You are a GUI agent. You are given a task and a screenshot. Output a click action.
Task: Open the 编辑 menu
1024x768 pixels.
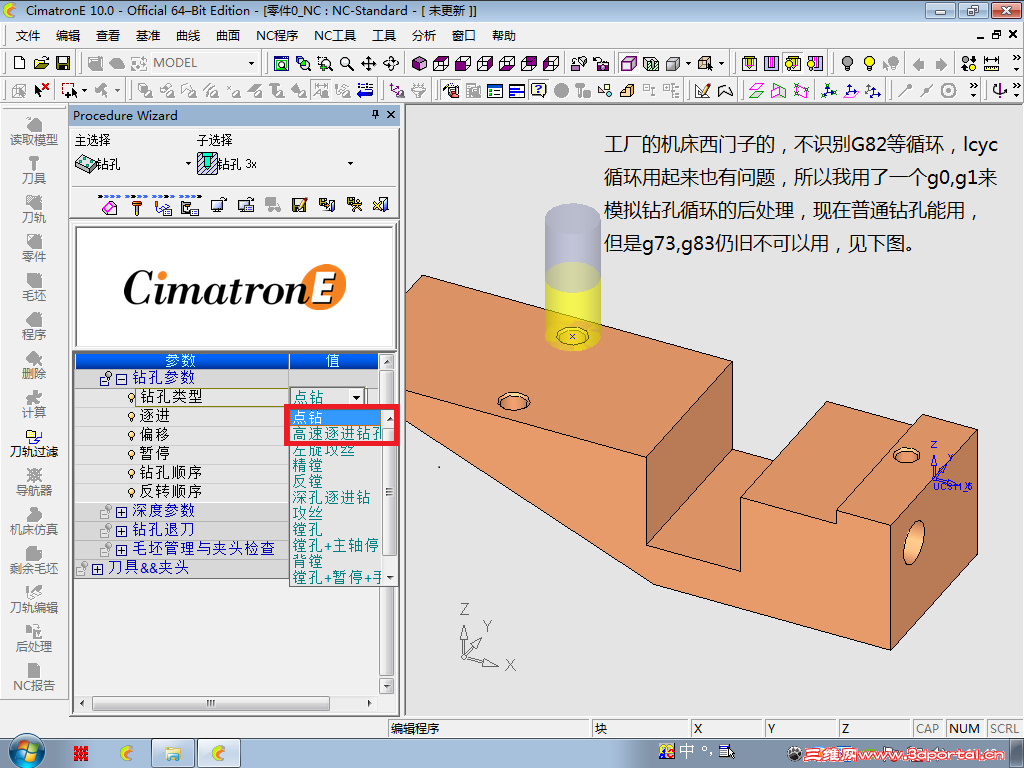pyautogui.click(x=68, y=36)
